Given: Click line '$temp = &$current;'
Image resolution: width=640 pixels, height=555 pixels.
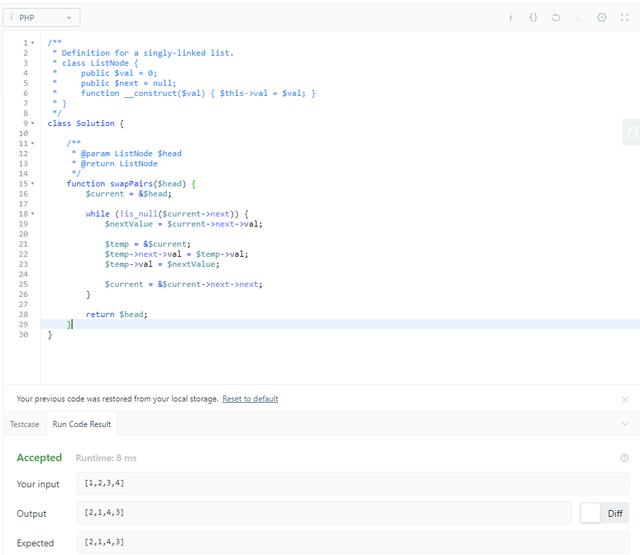Looking at the screenshot, I should coord(148,244).
